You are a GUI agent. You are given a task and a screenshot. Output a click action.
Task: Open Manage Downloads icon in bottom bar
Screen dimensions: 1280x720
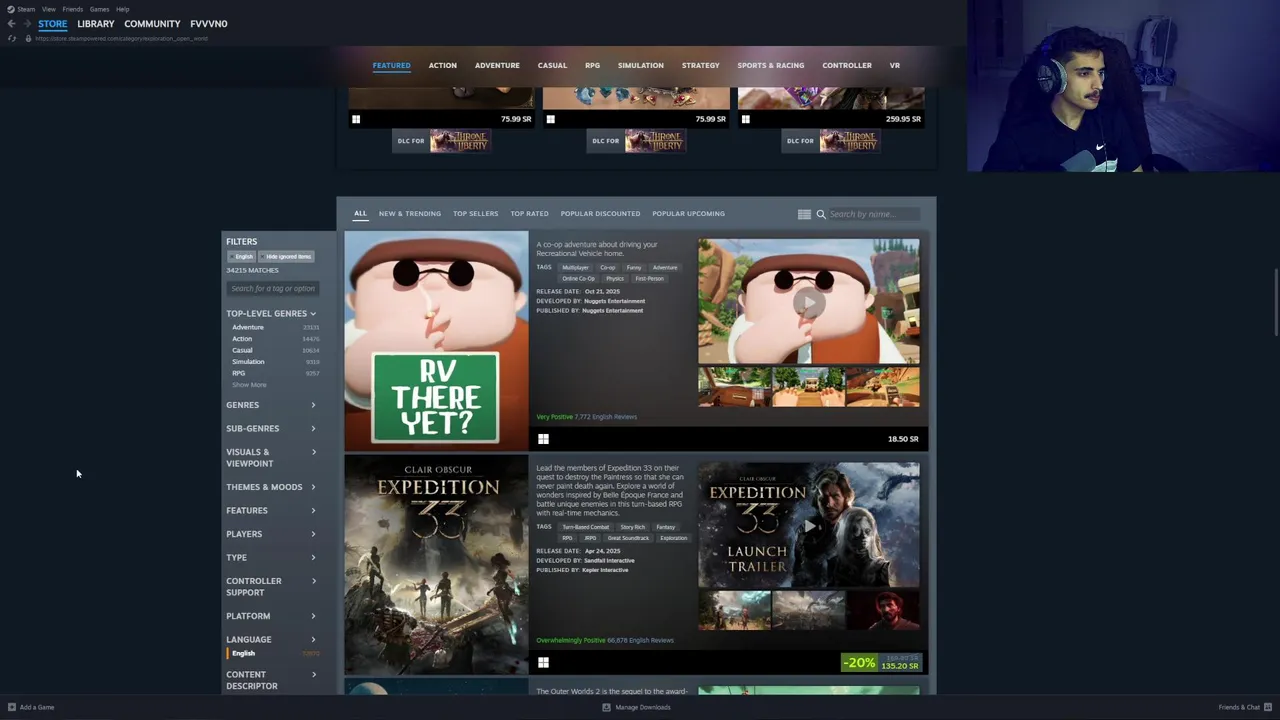pyautogui.click(x=606, y=707)
